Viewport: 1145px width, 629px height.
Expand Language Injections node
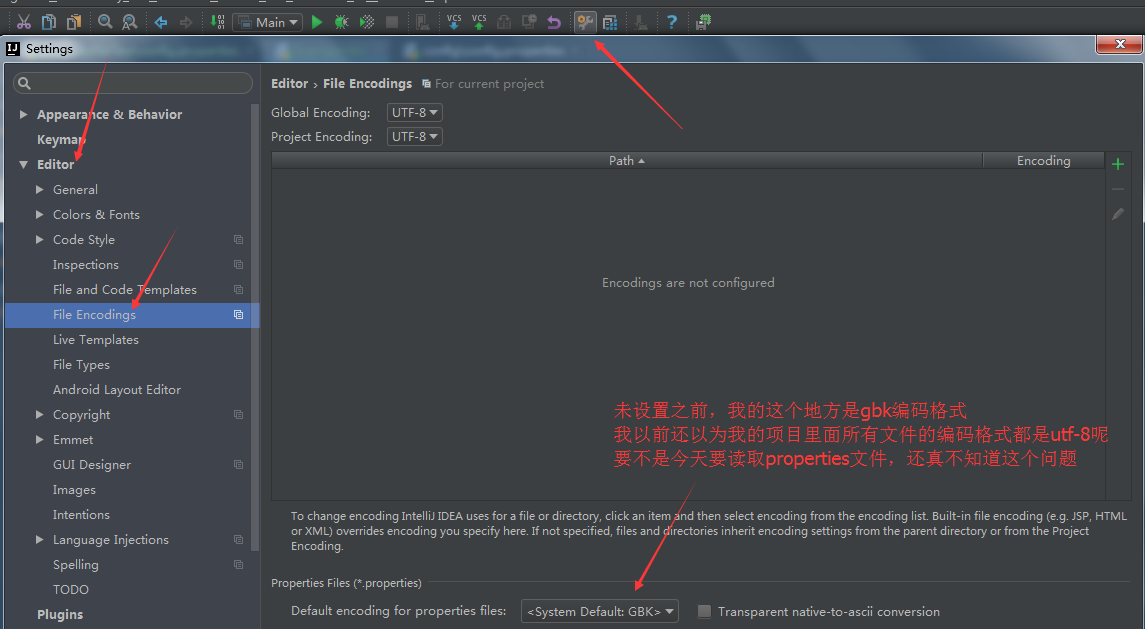coord(39,539)
